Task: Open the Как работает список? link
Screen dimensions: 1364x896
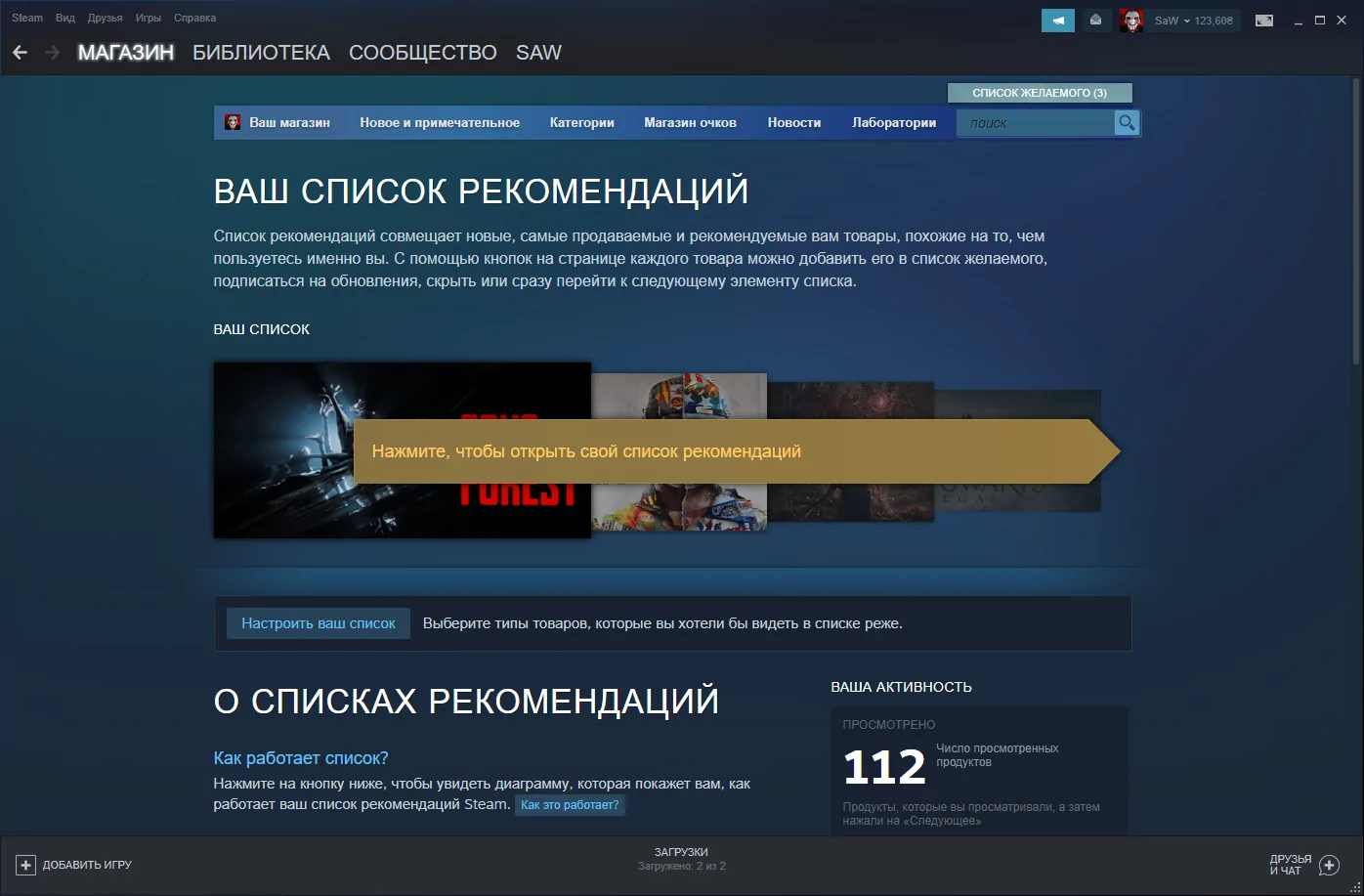Action: pyautogui.click(x=301, y=758)
